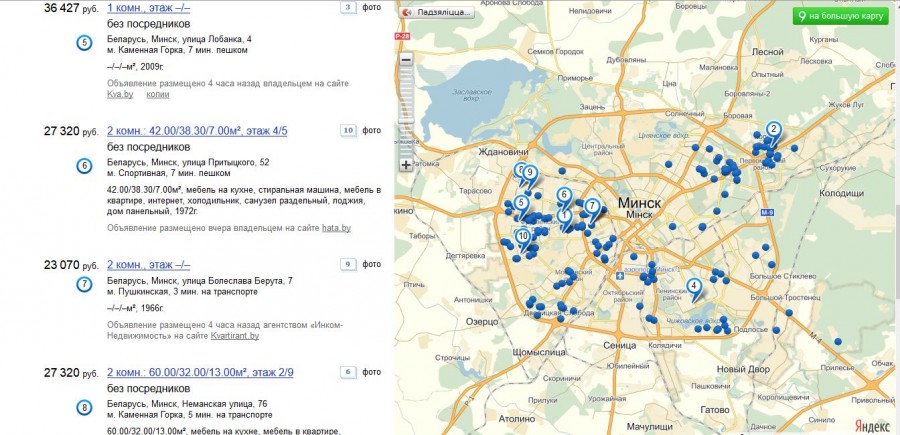Image resolution: width=900 pixels, height=435 pixels.
Task: Click map pin number 10
Action: [522, 239]
